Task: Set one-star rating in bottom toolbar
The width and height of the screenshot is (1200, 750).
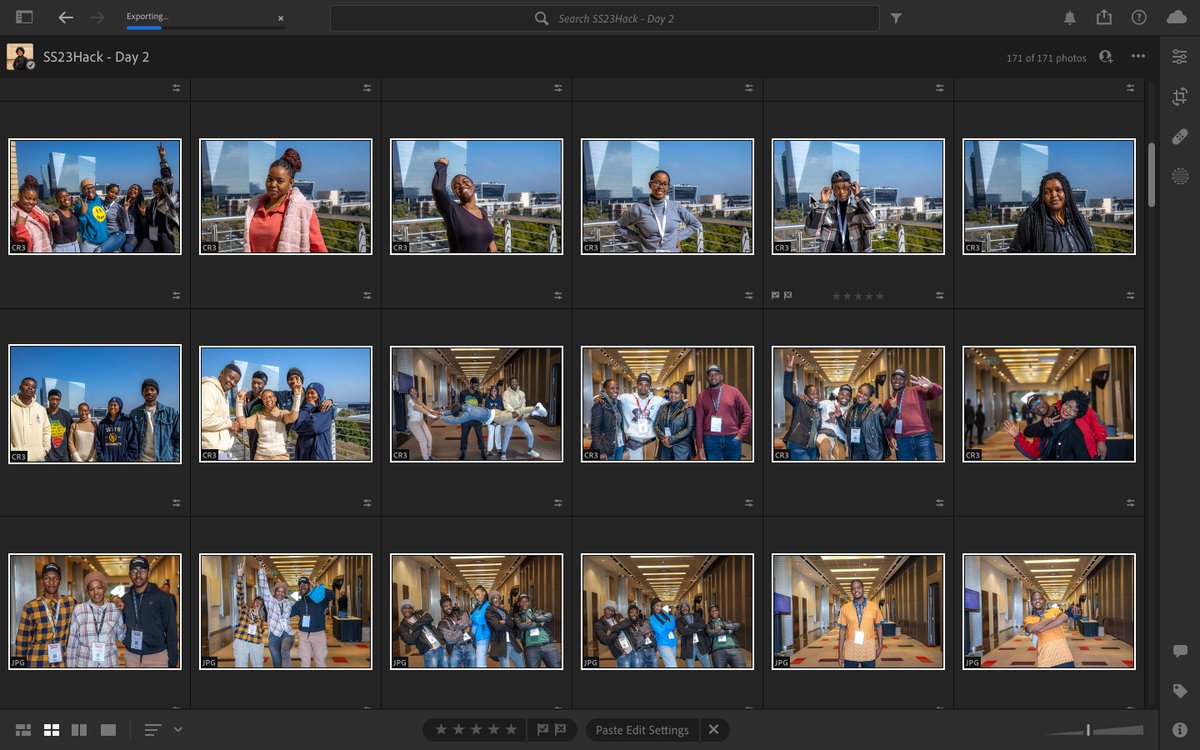Action: tap(443, 730)
